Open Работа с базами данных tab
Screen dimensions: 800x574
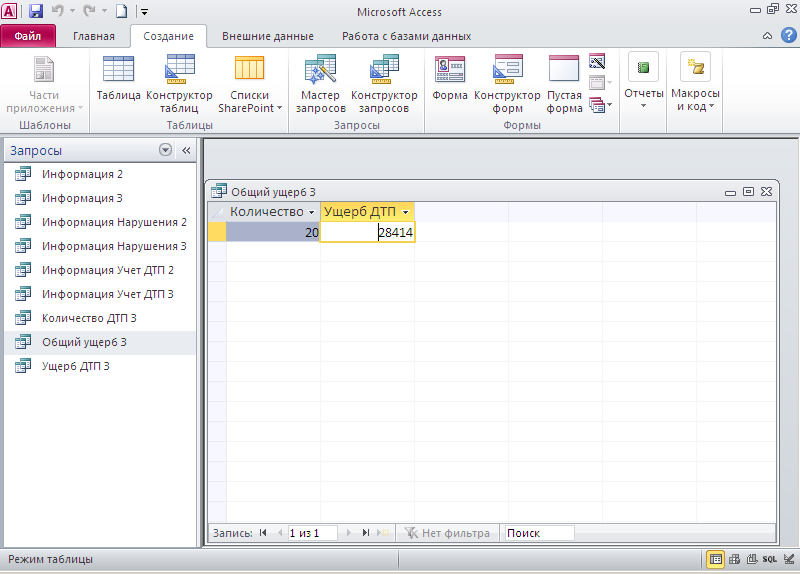(x=407, y=36)
